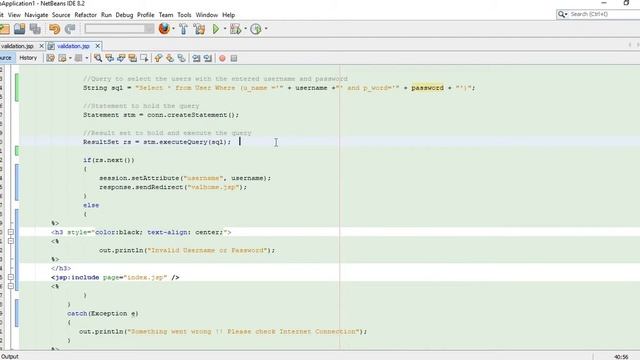Viewport: 640px width, 360px height.
Task: Open the Debug menu
Action: point(124,15)
